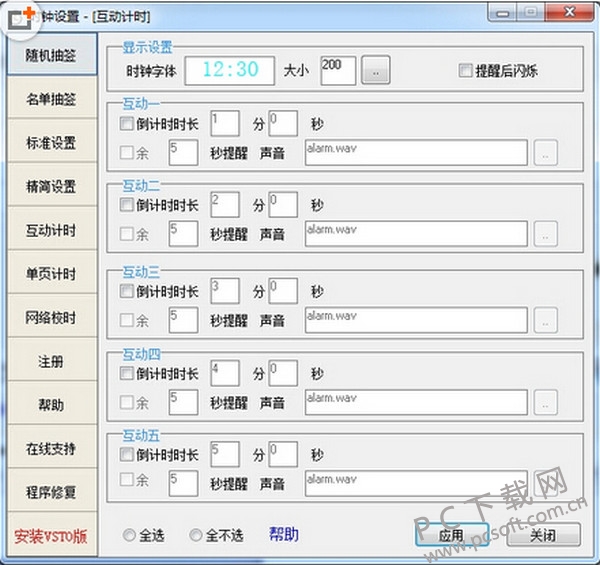
Task: Browse for sound file in 互动四
Action: click(546, 402)
